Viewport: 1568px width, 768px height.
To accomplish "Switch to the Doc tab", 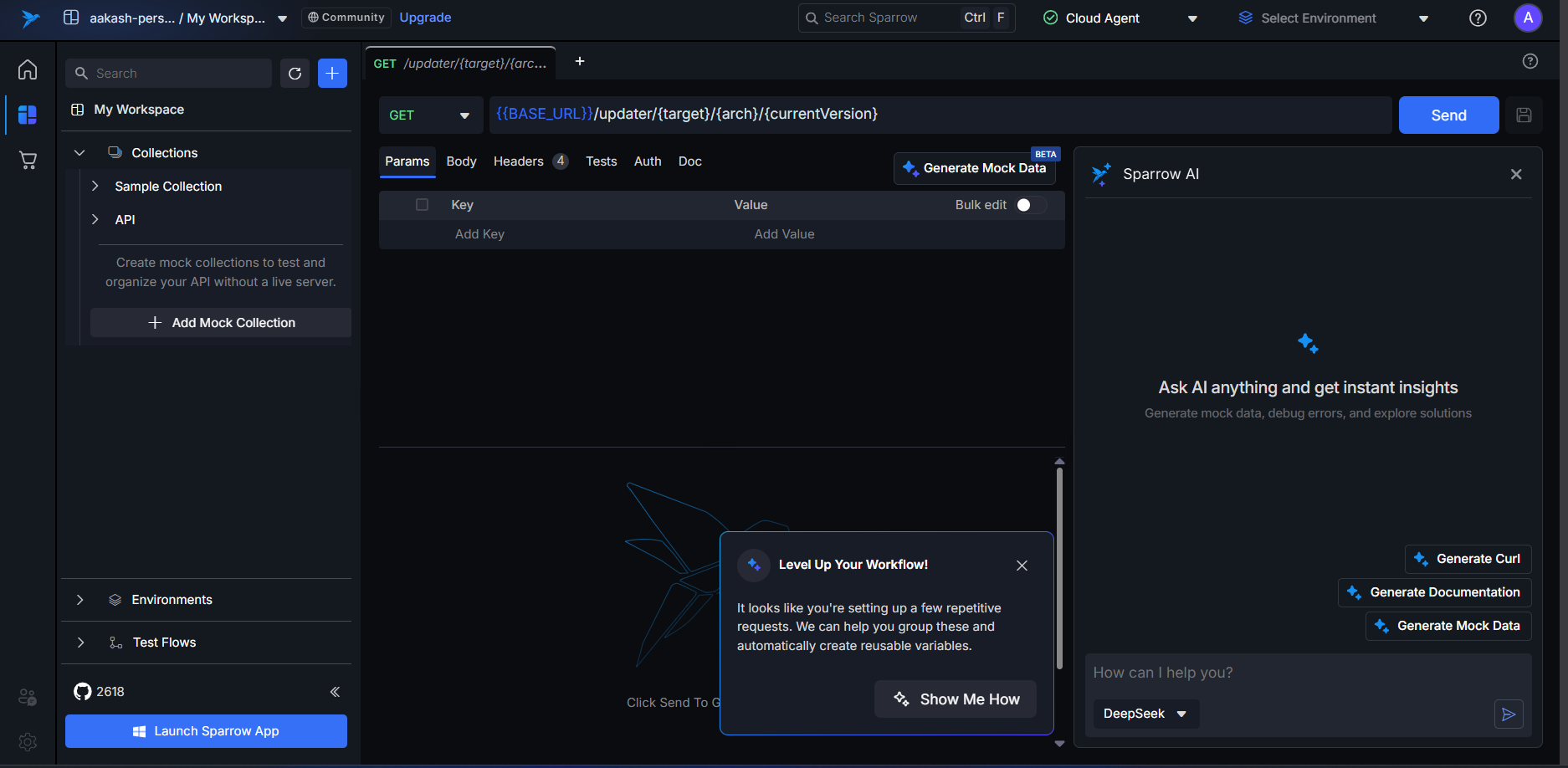I will click(689, 161).
